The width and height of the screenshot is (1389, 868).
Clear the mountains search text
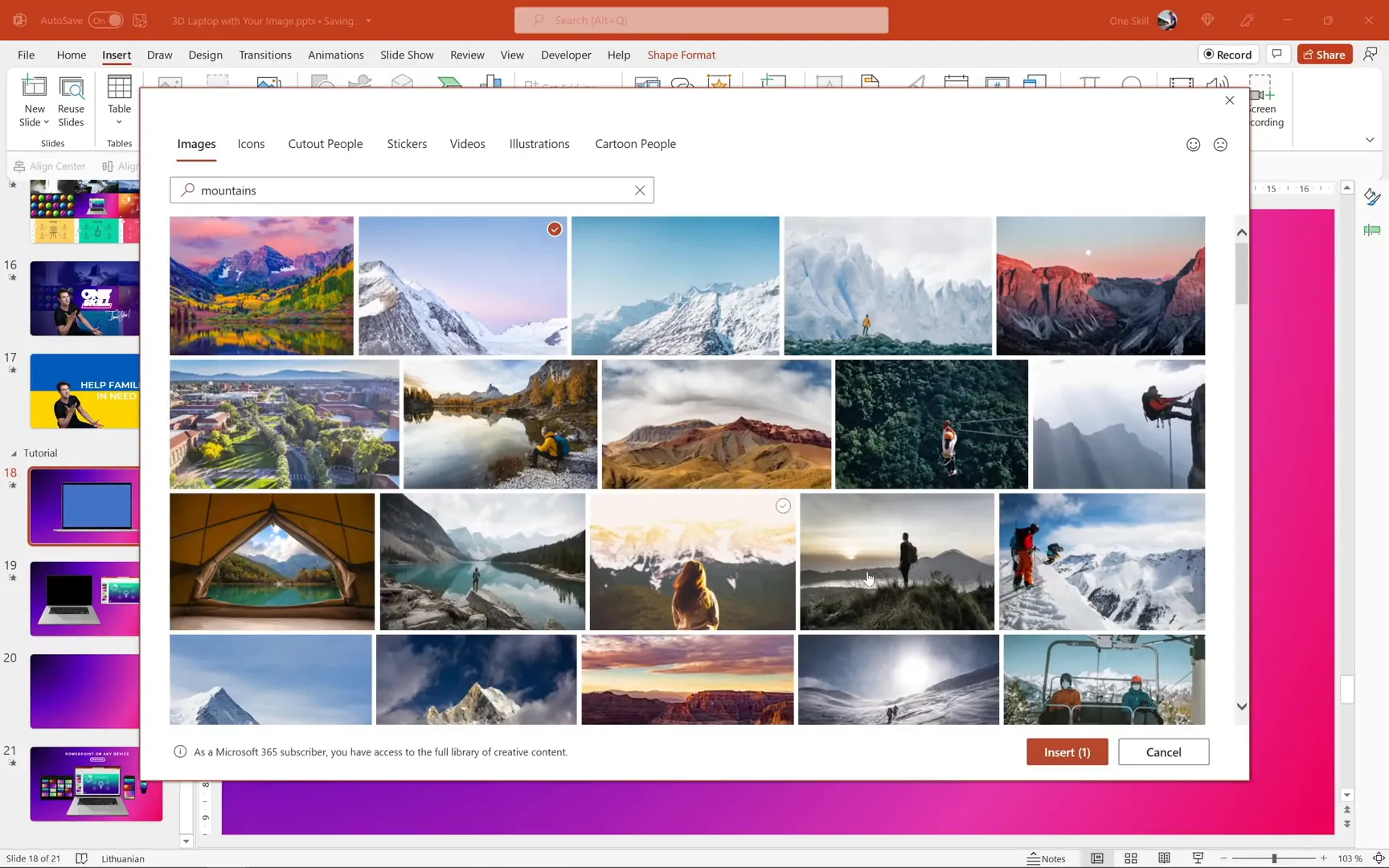[x=640, y=190]
